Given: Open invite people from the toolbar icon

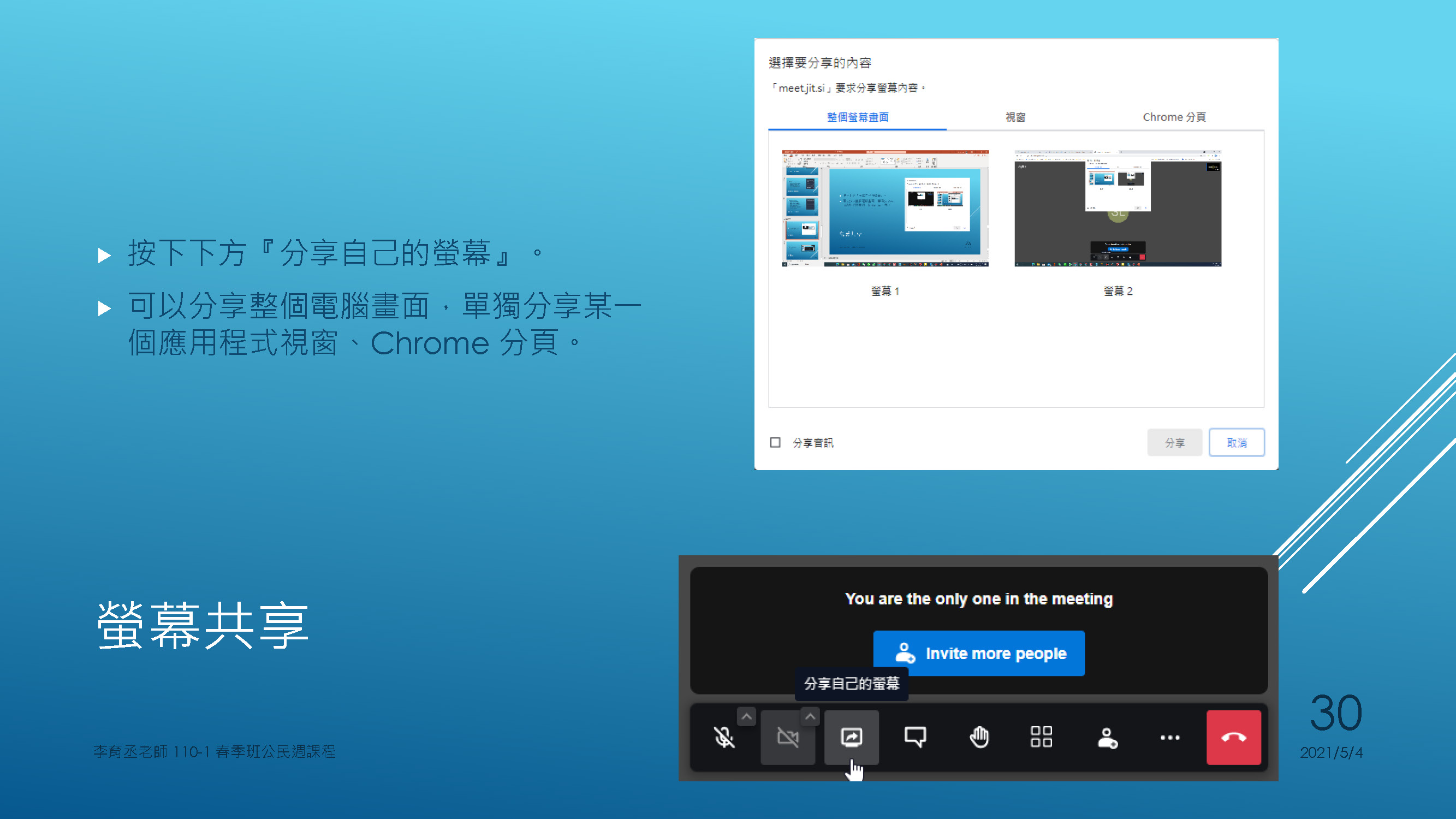Looking at the screenshot, I should click(1107, 738).
